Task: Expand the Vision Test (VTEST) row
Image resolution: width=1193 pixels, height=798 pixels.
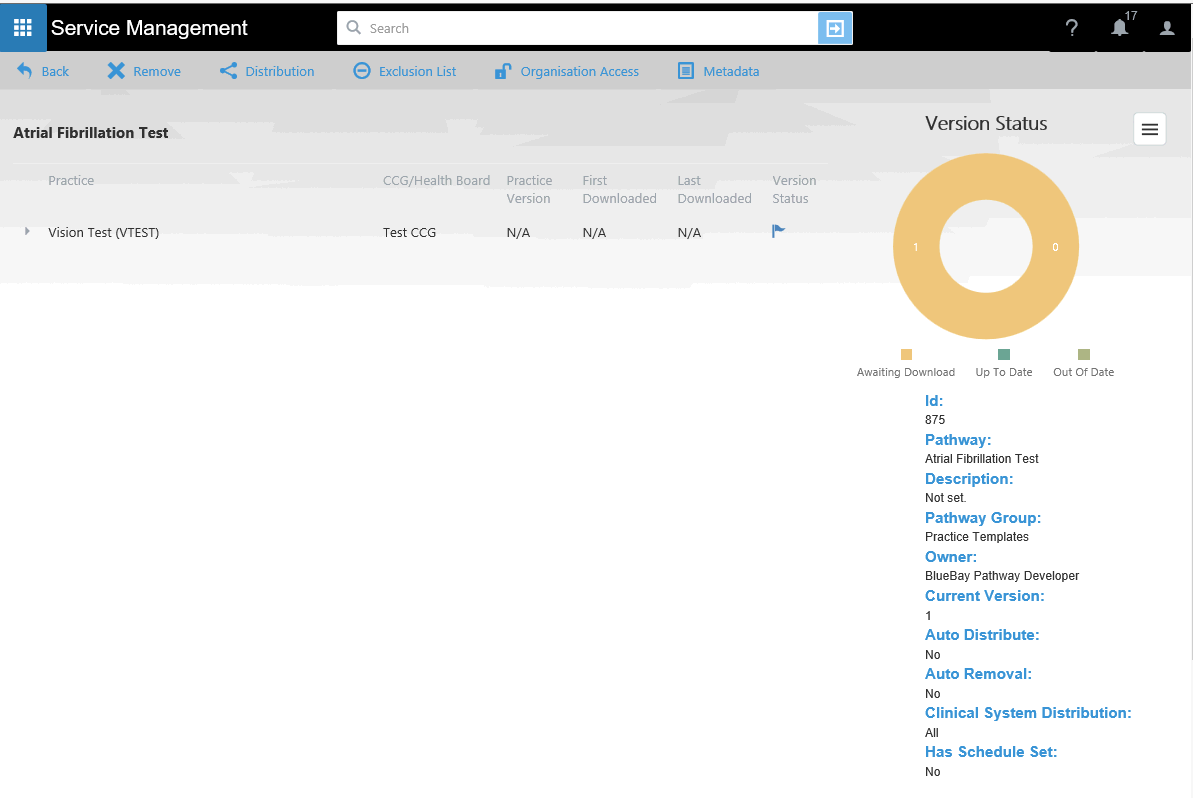Action: tap(27, 232)
